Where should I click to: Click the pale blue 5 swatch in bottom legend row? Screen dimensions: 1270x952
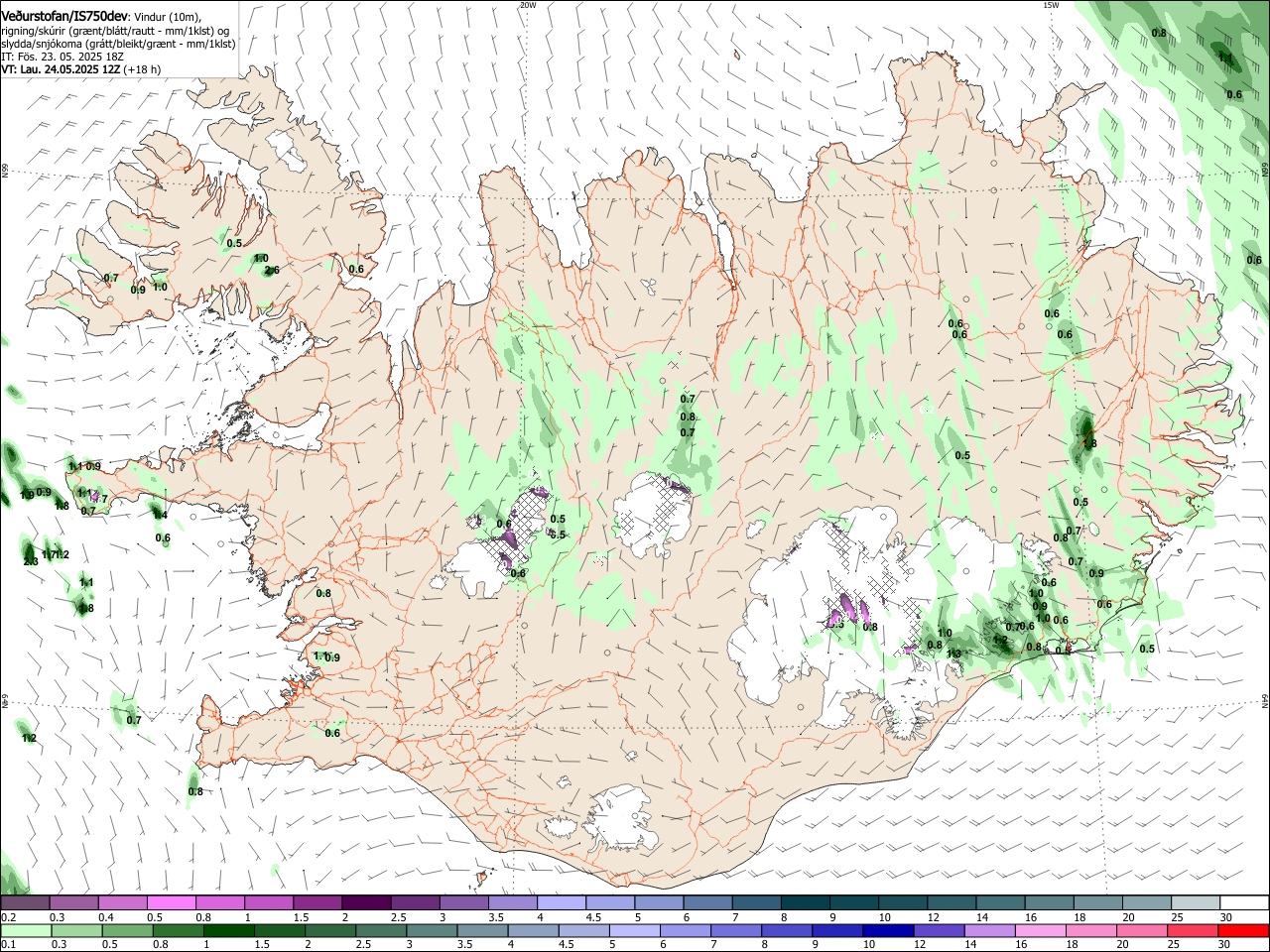[634, 931]
